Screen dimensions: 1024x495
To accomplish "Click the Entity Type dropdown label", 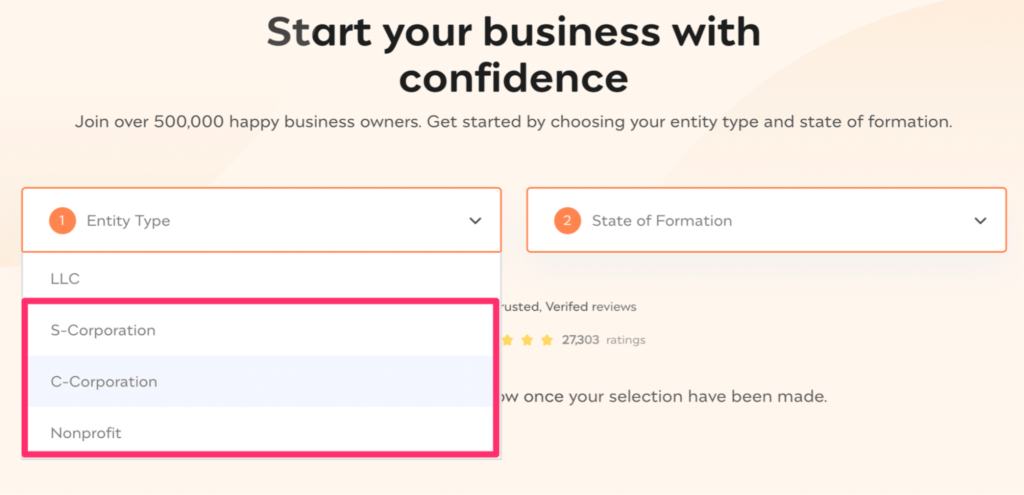I will coord(128,221).
